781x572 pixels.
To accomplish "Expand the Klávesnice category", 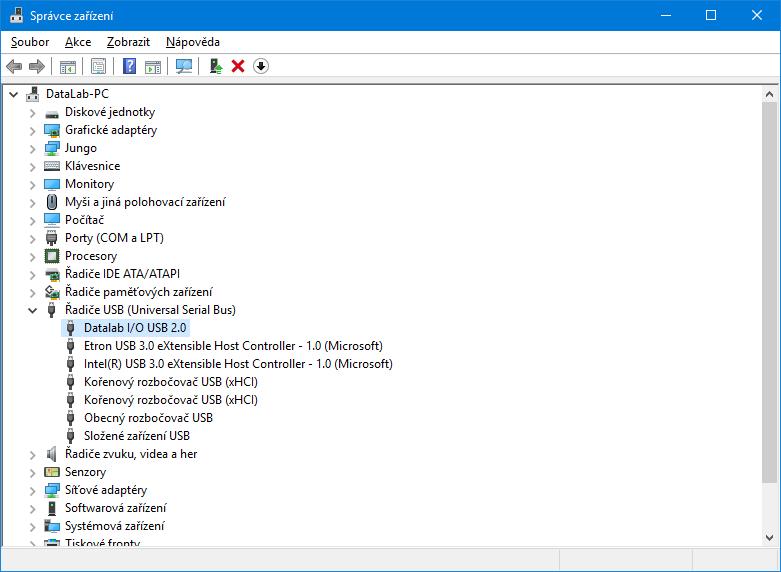I will [33, 166].
